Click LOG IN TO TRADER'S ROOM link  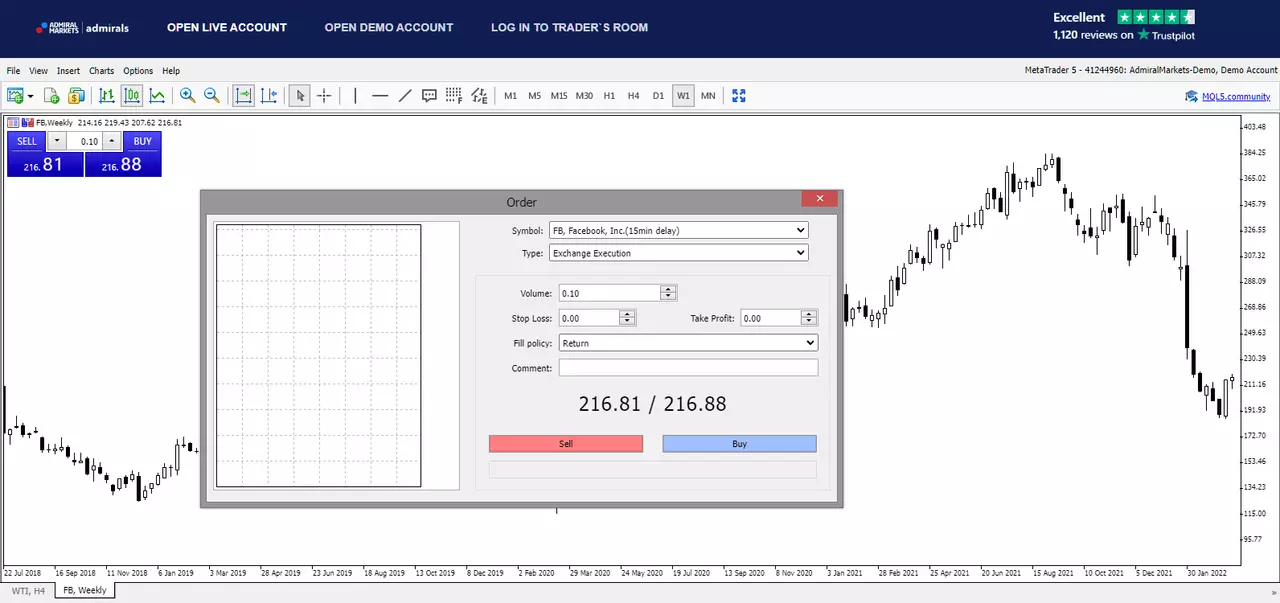point(569,28)
